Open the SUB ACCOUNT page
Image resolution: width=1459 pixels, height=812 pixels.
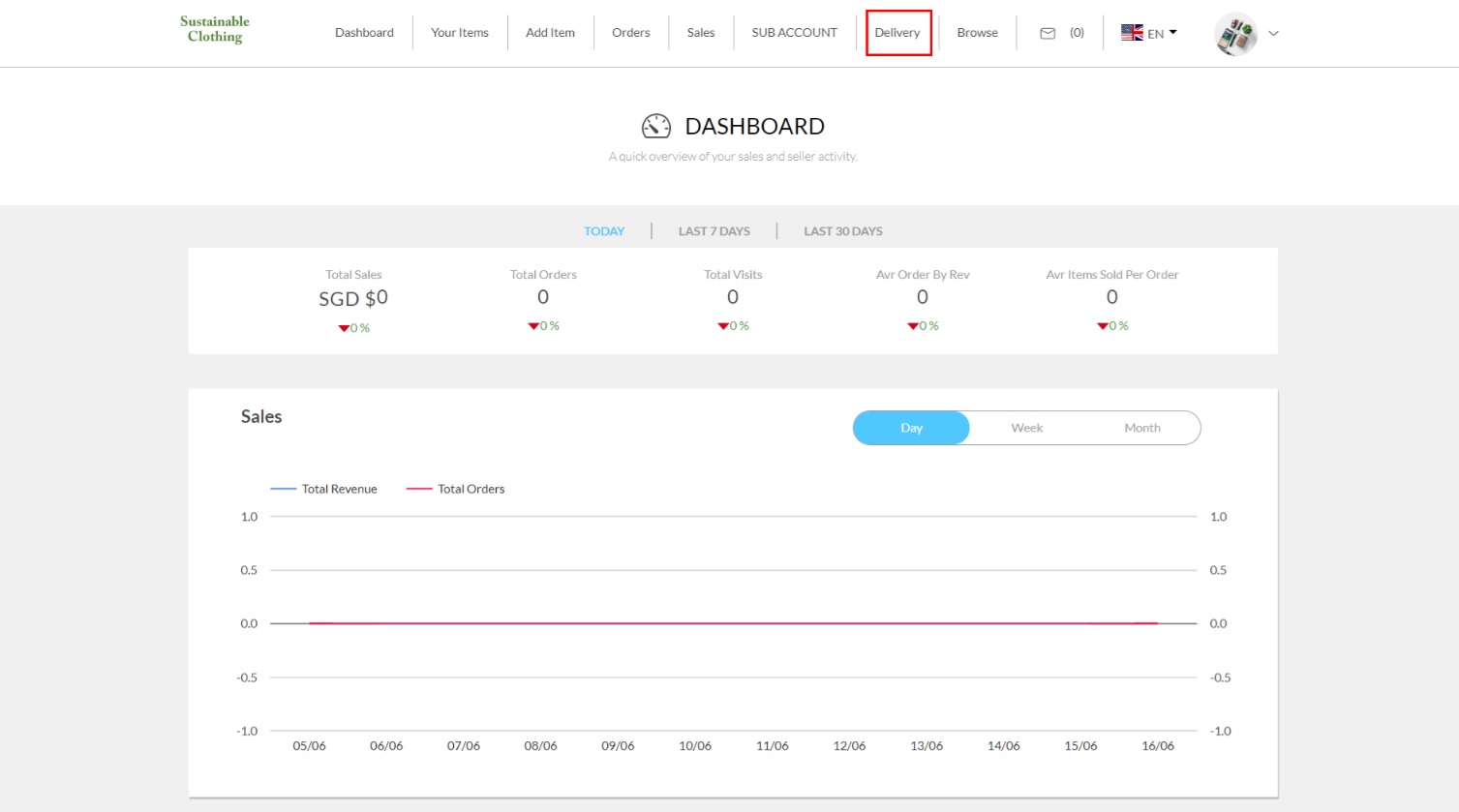[x=794, y=33]
